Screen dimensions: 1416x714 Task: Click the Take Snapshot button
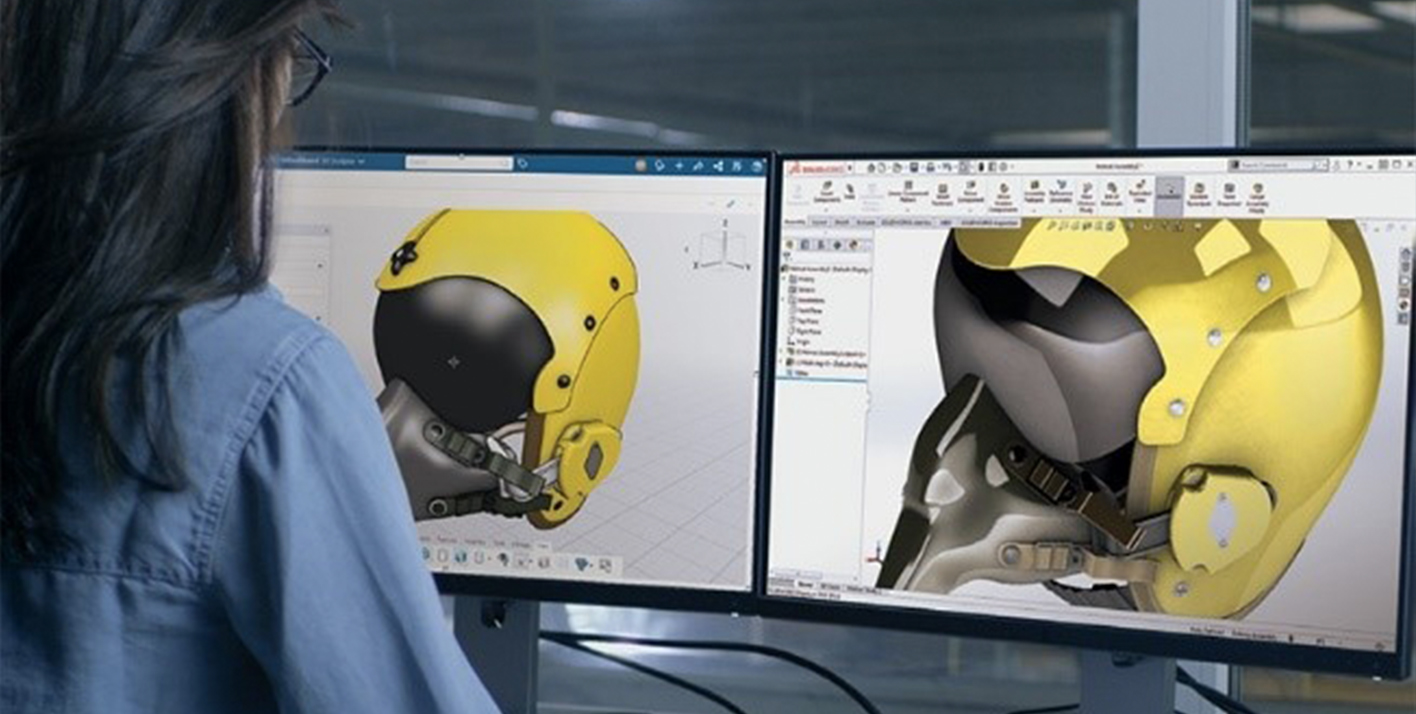(x=1228, y=194)
